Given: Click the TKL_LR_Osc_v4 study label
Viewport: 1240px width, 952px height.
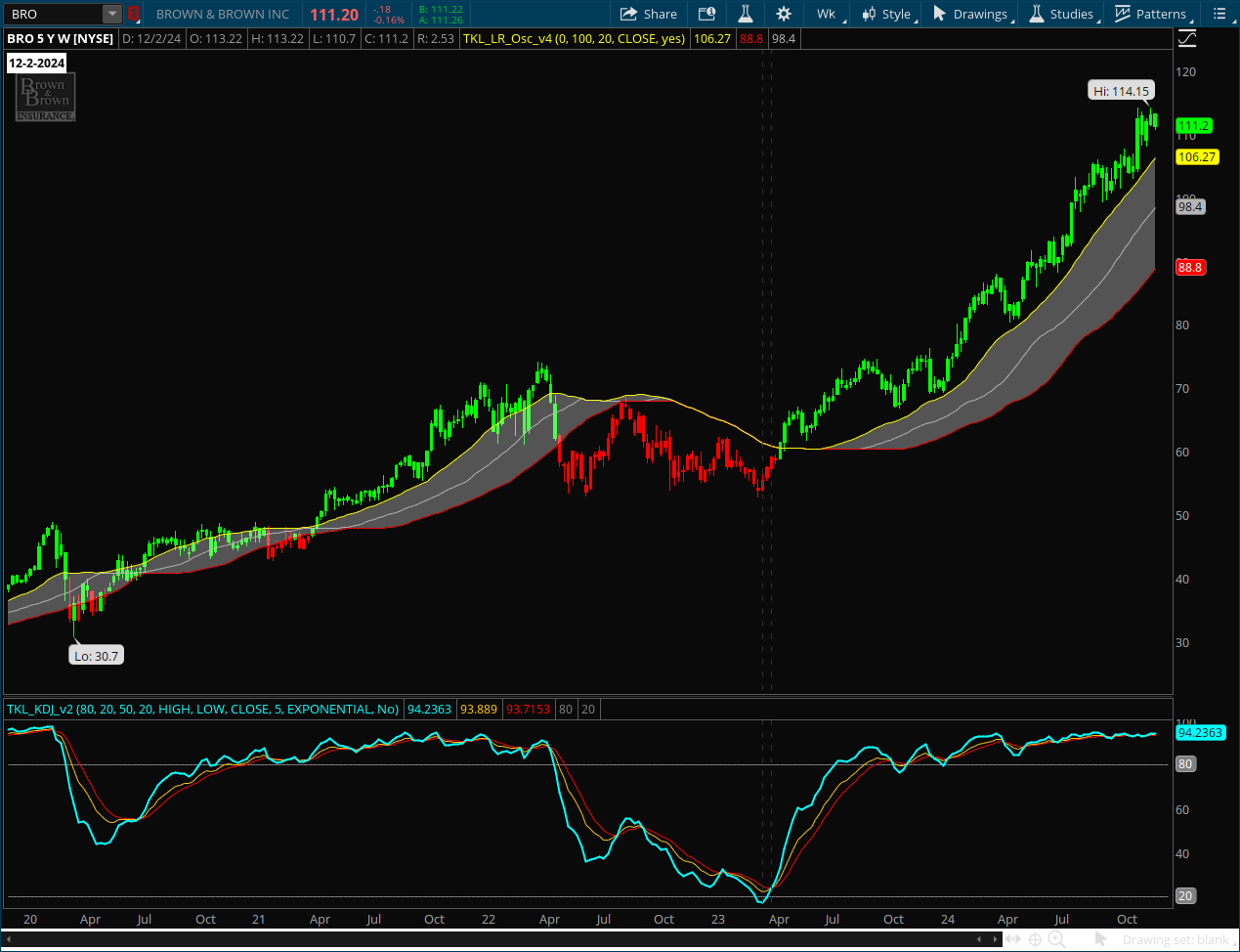Looking at the screenshot, I should click(574, 38).
